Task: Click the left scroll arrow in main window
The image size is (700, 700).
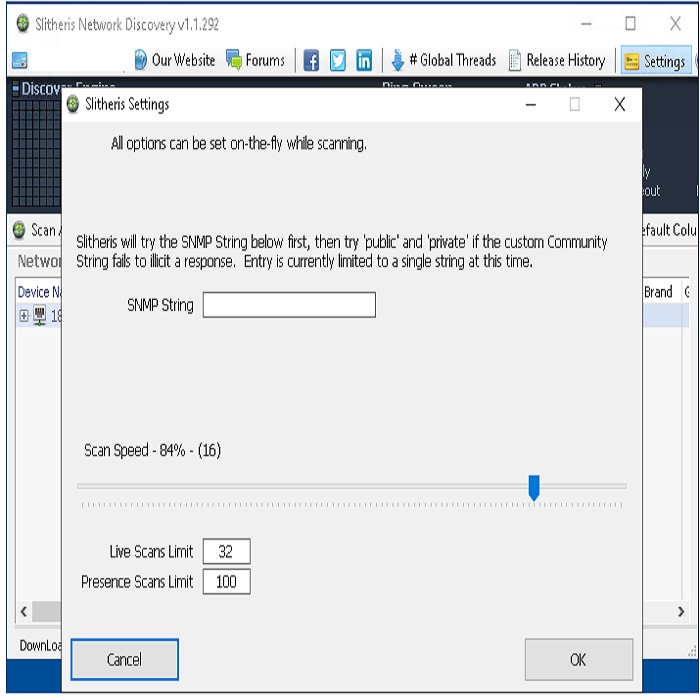Action: 24,611
